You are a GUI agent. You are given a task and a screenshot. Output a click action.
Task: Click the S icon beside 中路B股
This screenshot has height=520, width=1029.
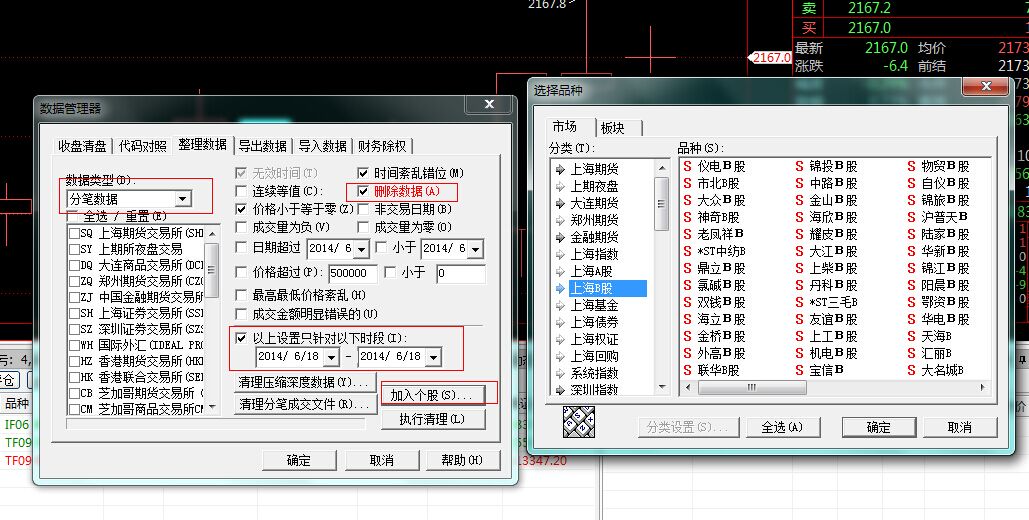click(x=799, y=184)
